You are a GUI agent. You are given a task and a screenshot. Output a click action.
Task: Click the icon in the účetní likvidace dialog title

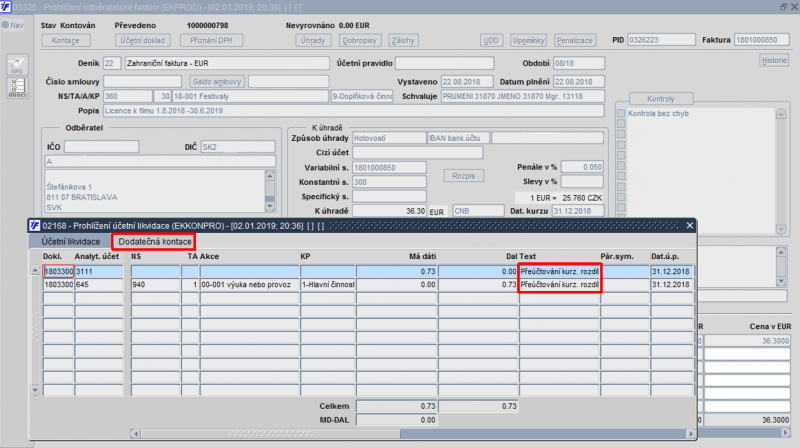(x=34, y=226)
